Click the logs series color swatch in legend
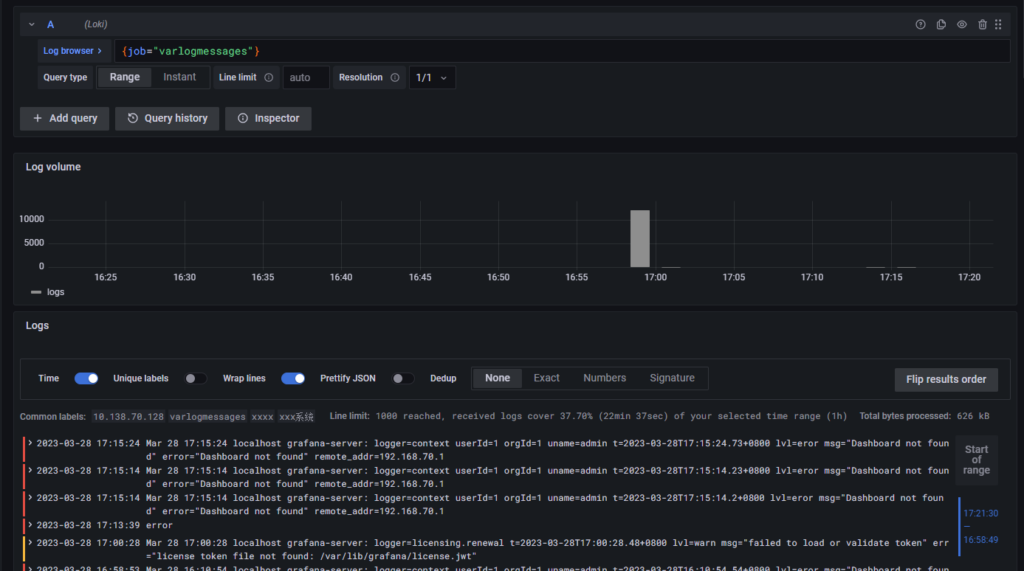 click(x=37, y=292)
